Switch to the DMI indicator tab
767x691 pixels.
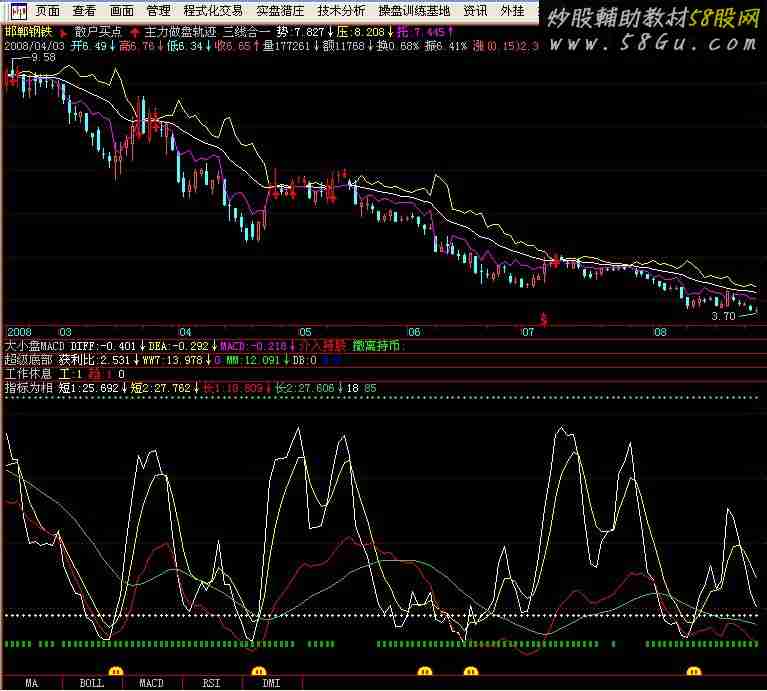pos(271,683)
